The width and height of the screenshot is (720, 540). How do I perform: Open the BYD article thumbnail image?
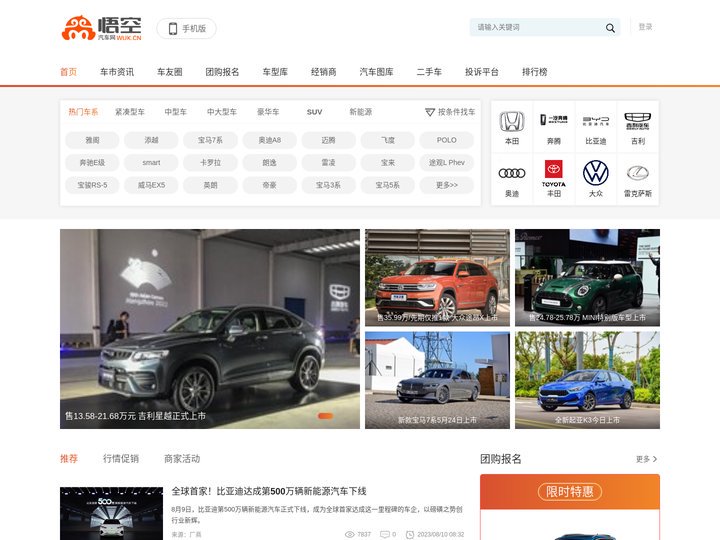click(112, 513)
